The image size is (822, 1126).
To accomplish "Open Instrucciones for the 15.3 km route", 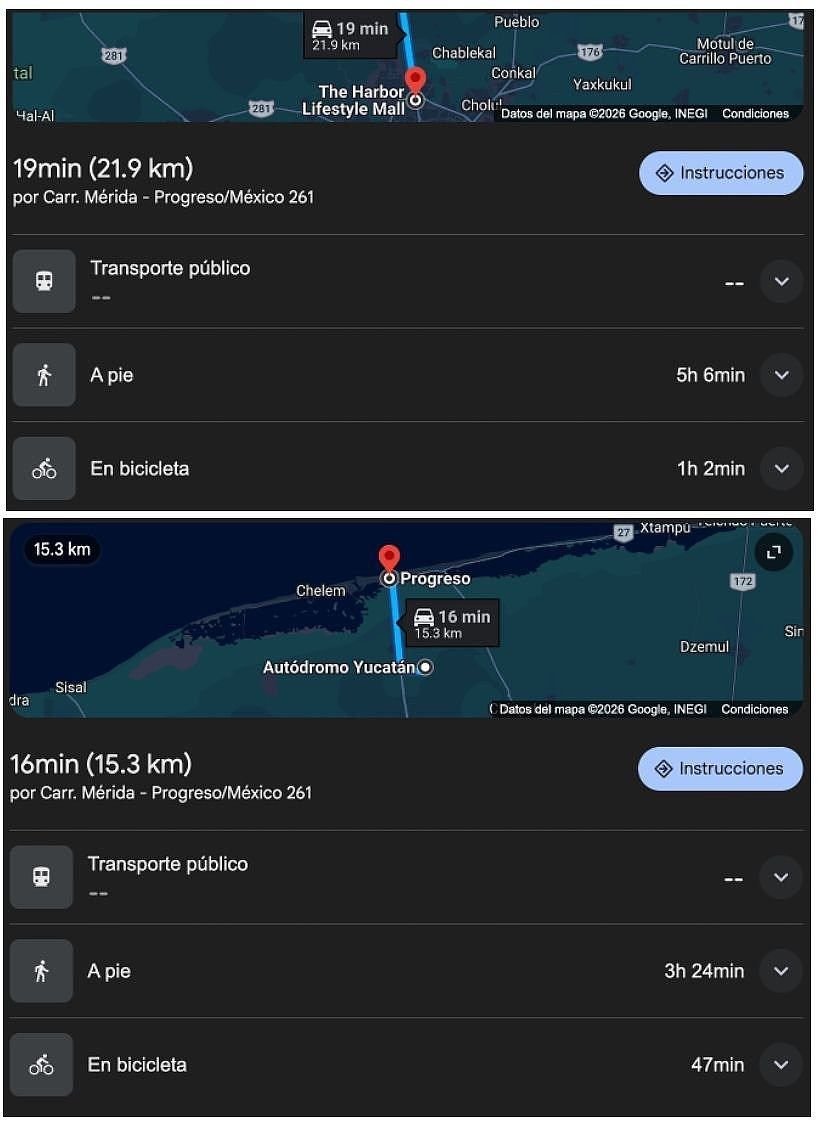I will [720, 769].
